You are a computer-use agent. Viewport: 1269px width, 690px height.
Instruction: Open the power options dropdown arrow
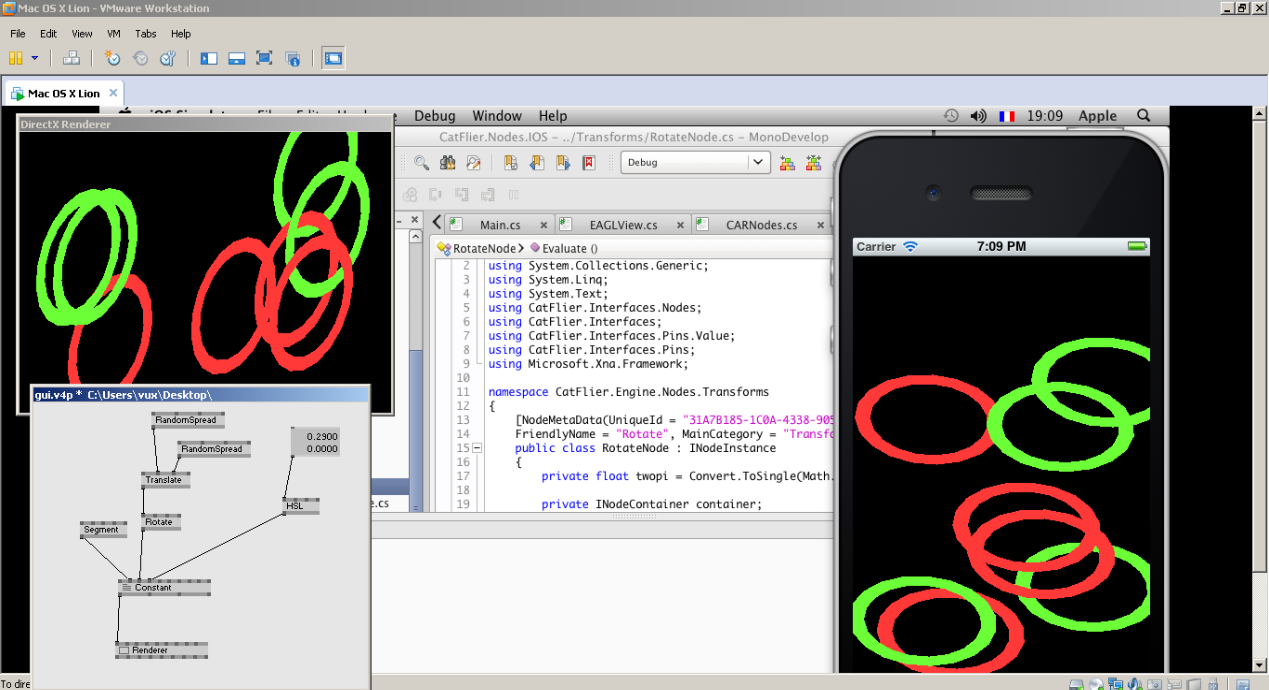(x=35, y=58)
